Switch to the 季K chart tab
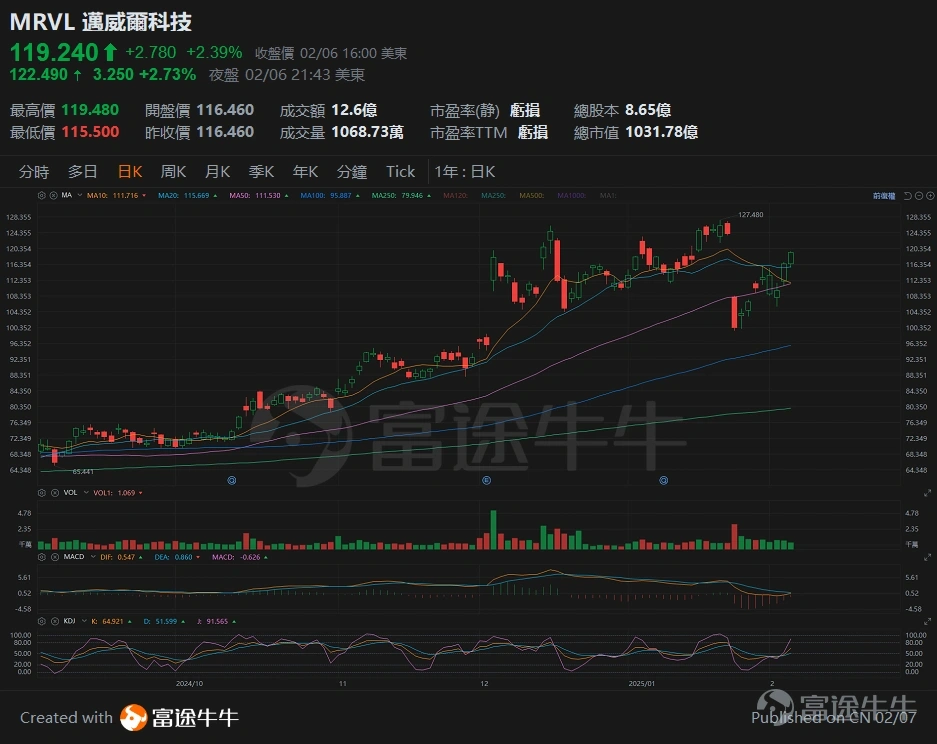The width and height of the screenshot is (937, 744). pos(261,172)
